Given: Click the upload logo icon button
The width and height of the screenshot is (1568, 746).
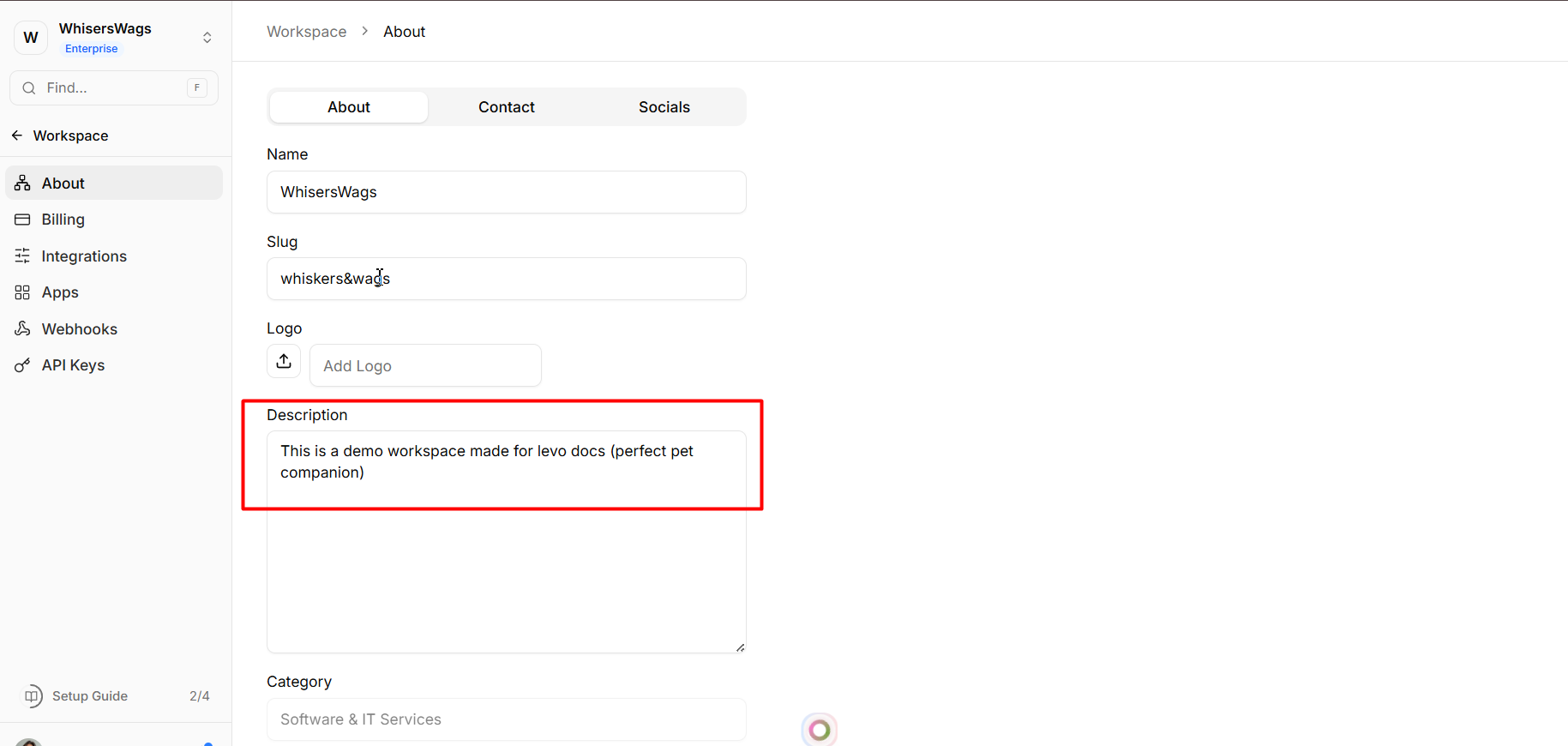Looking at the screenshot, I should 284,362.
